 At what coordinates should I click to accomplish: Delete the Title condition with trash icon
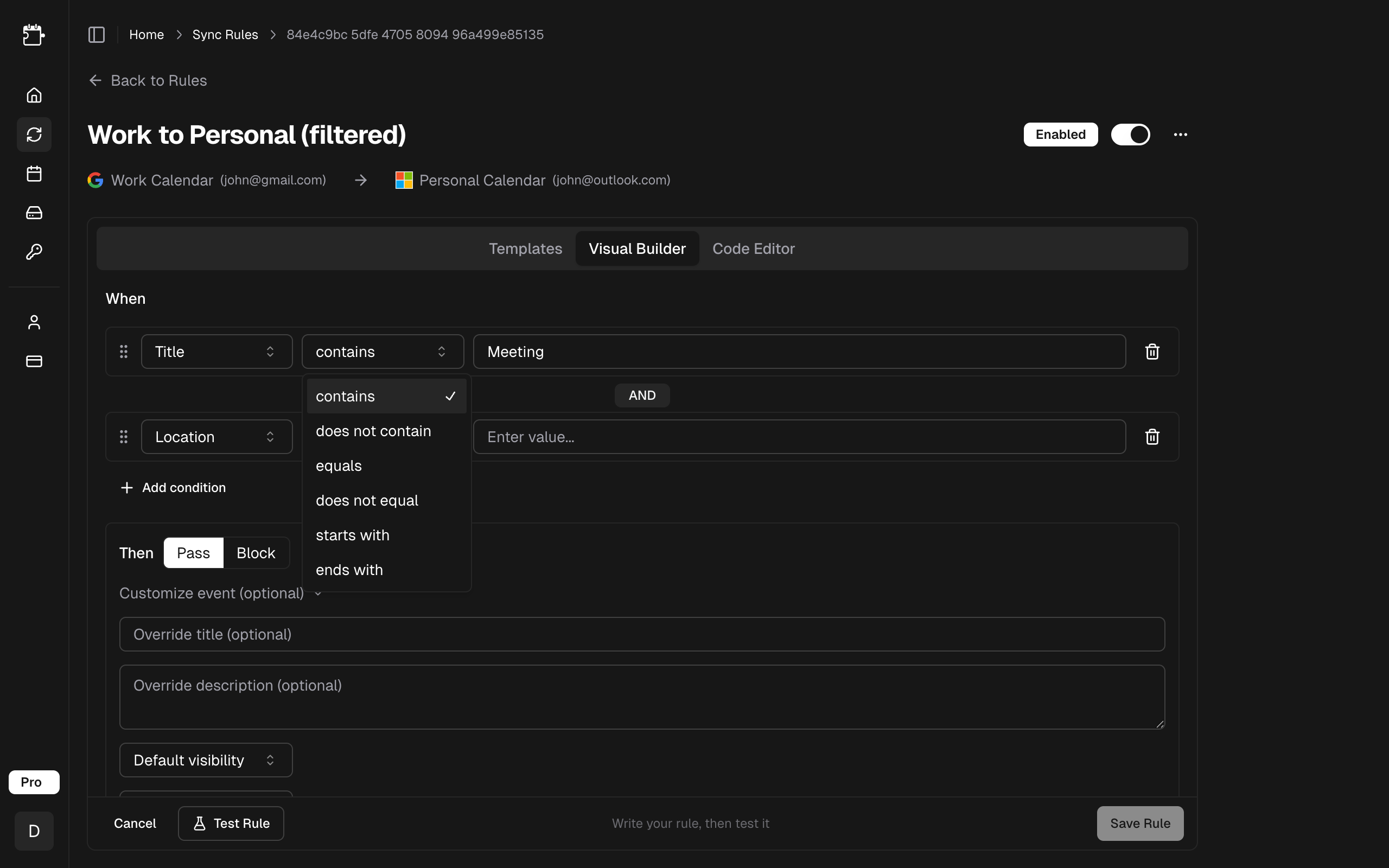[x=1152, y=352]
